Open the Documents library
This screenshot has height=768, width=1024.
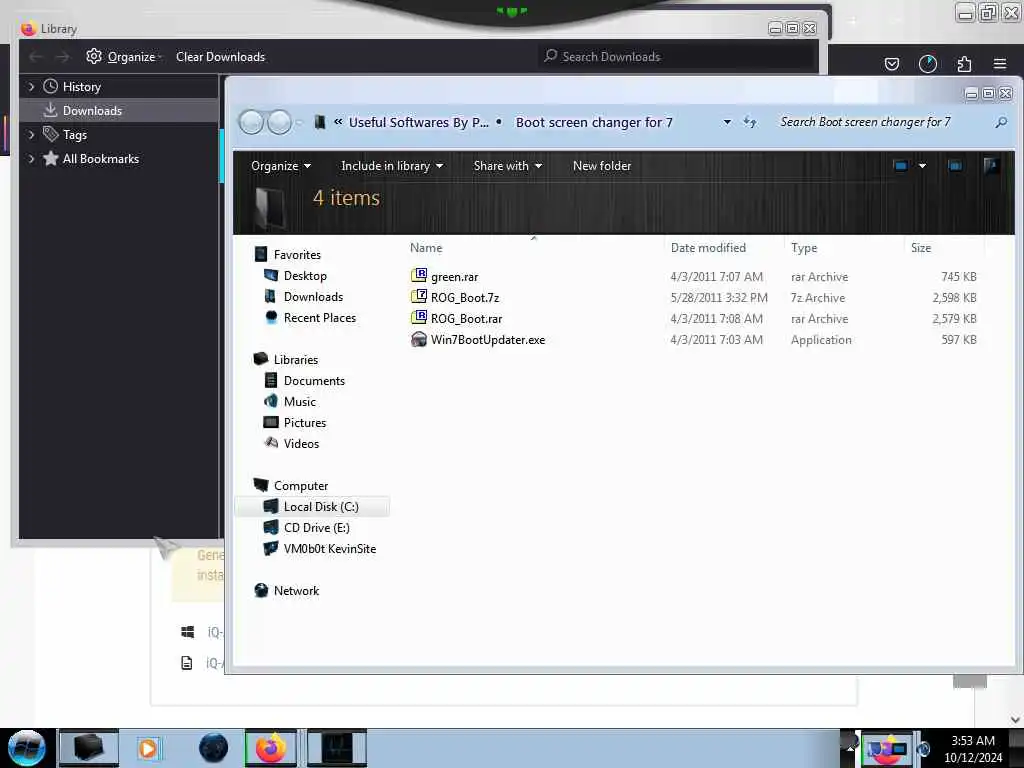[x=313, y=381]
